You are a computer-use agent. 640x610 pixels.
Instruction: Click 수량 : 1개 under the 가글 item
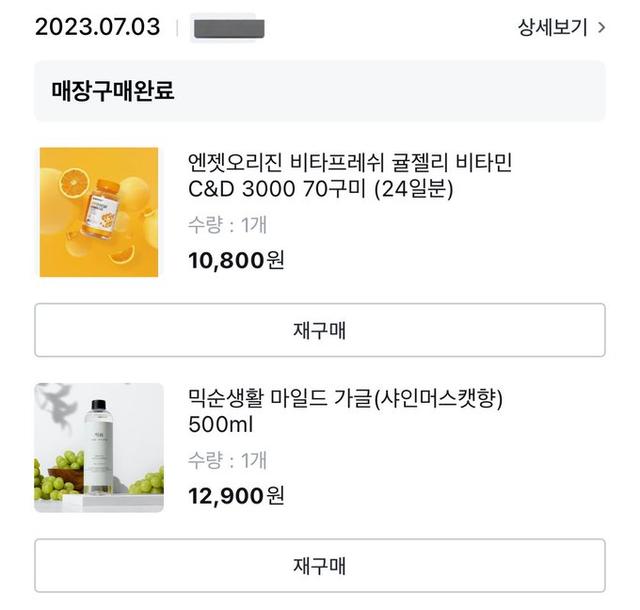coord(227,461)
